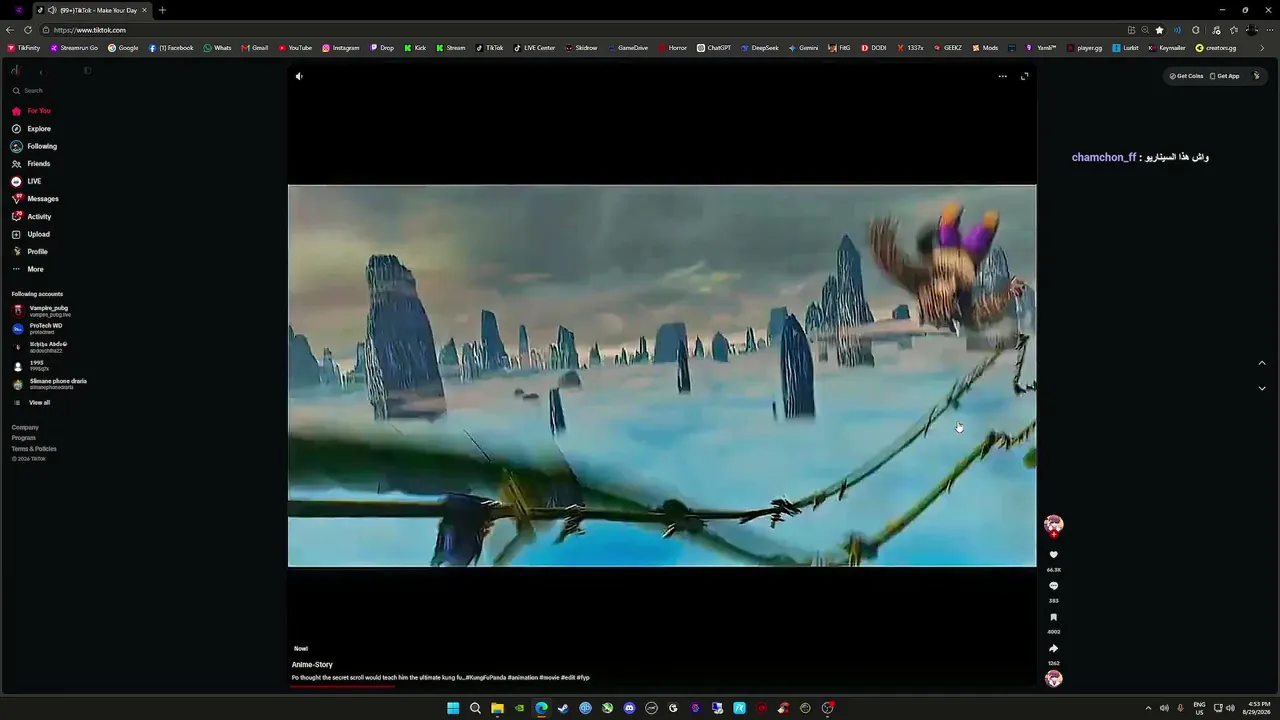Expand Terms & Policies footer section
This screenshot has width=1280, height=720.
[x=34, y=449]
